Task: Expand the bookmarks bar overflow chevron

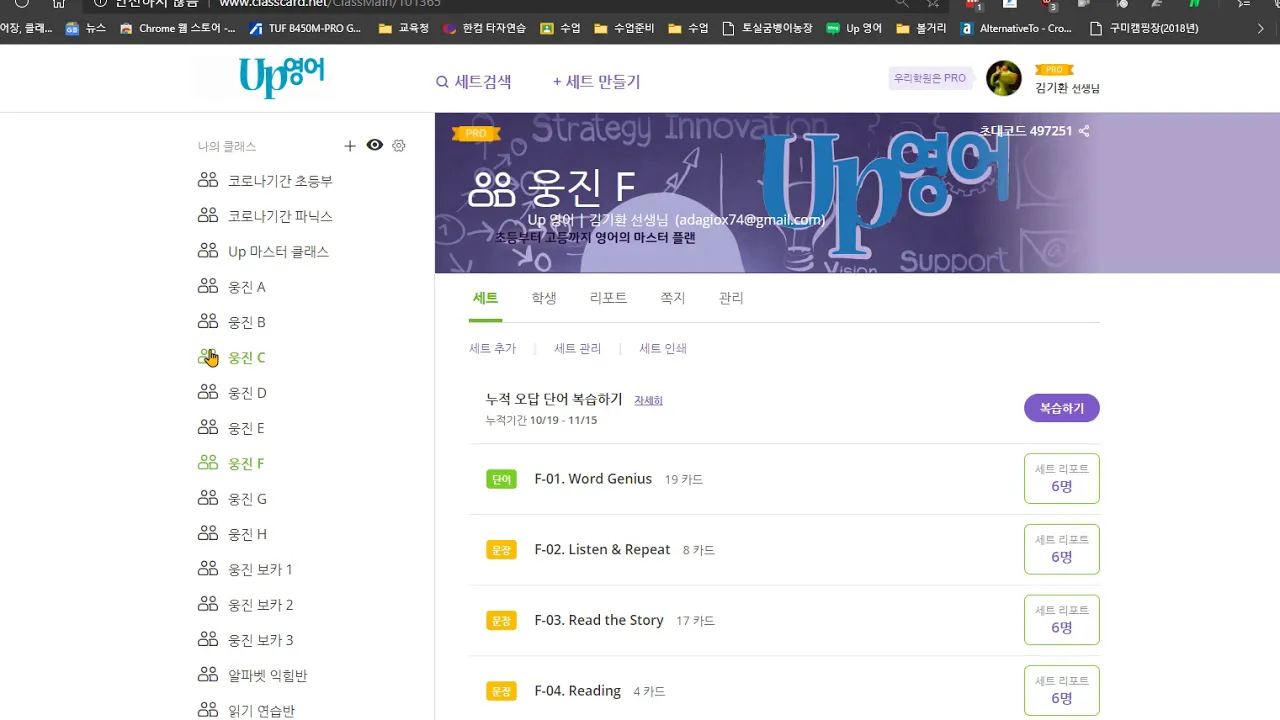Action: pyautogui.click(x=1261, y=28)
